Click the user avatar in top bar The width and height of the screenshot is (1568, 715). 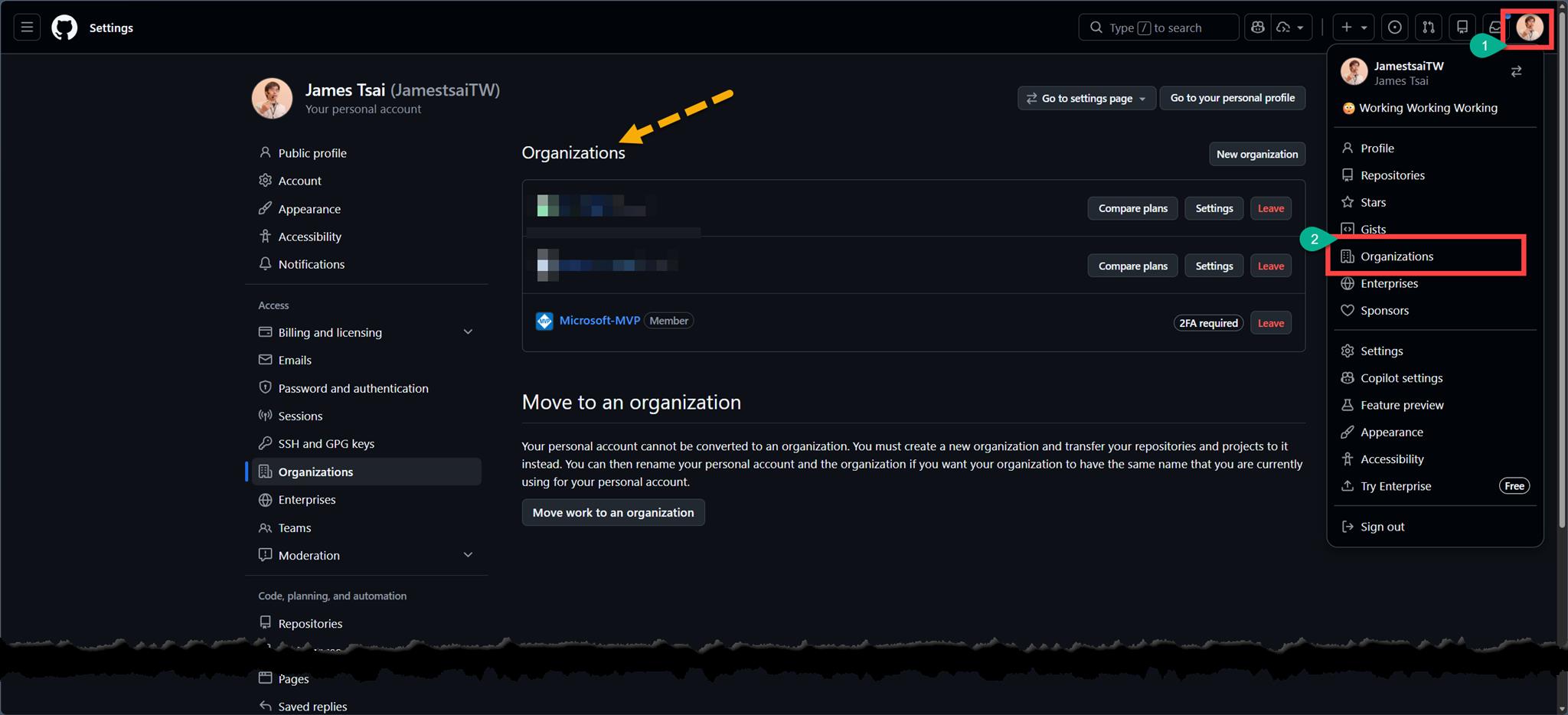click(1529, 28)
